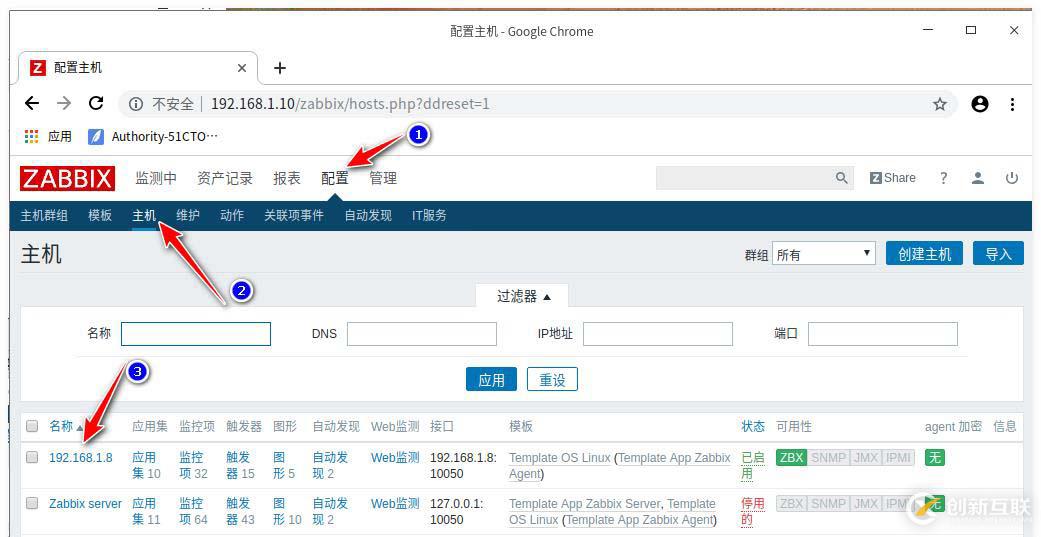Viewport: 1041px width, 537px height.
Task: Open the 自动发现 submenu
Action: pyautogui.click(x=368, y=215)
